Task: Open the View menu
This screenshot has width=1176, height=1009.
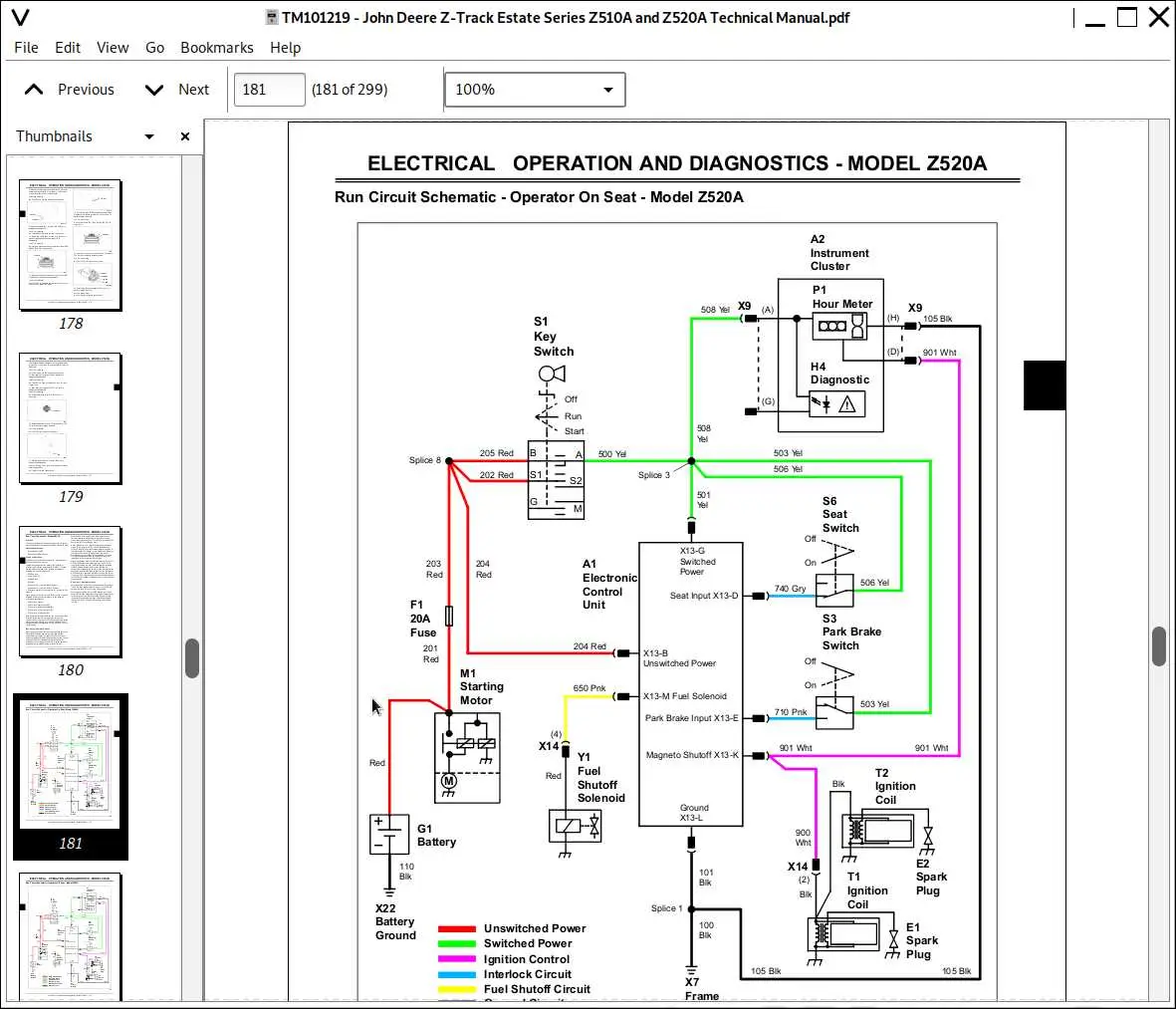Action: tap(113, 47)
